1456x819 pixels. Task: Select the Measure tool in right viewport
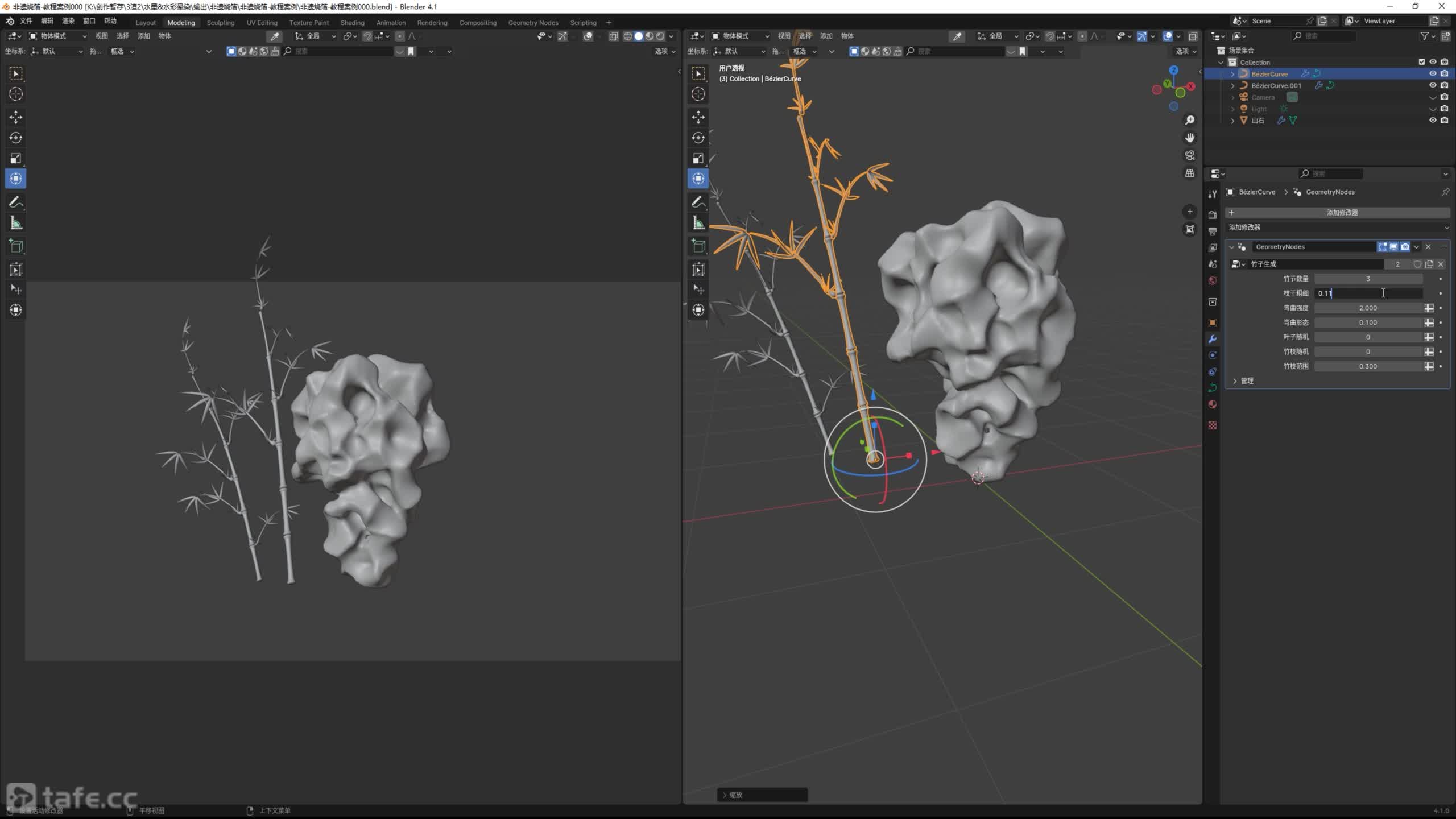coord(698,224)
